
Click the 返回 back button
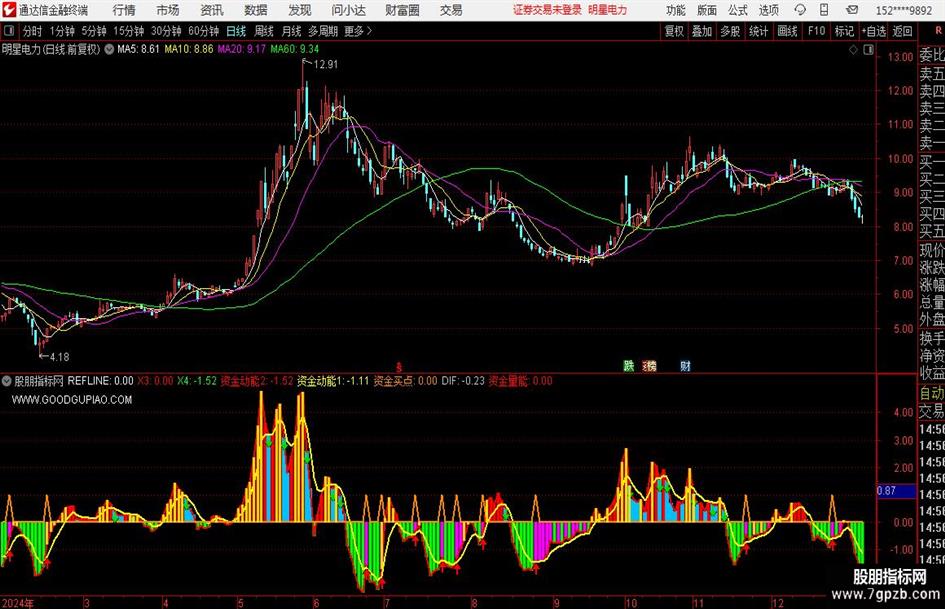point(902,31)
